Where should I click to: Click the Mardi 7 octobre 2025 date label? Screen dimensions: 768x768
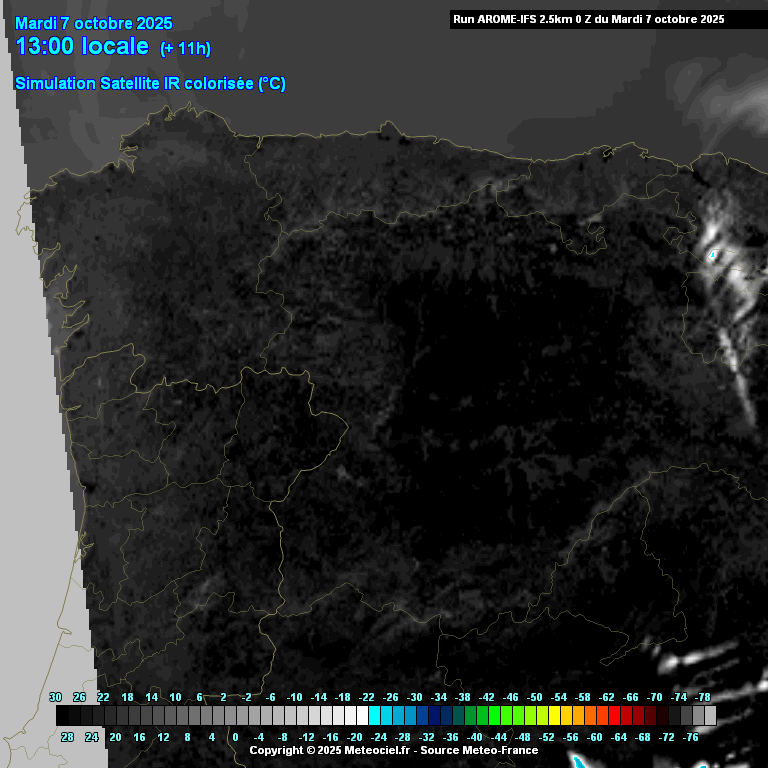point(93,24)
